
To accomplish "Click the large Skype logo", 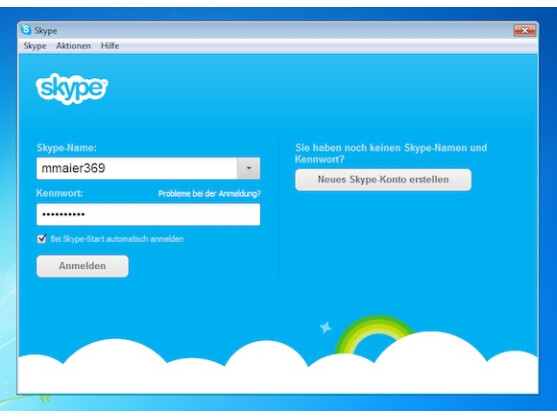I will [72, 89].
